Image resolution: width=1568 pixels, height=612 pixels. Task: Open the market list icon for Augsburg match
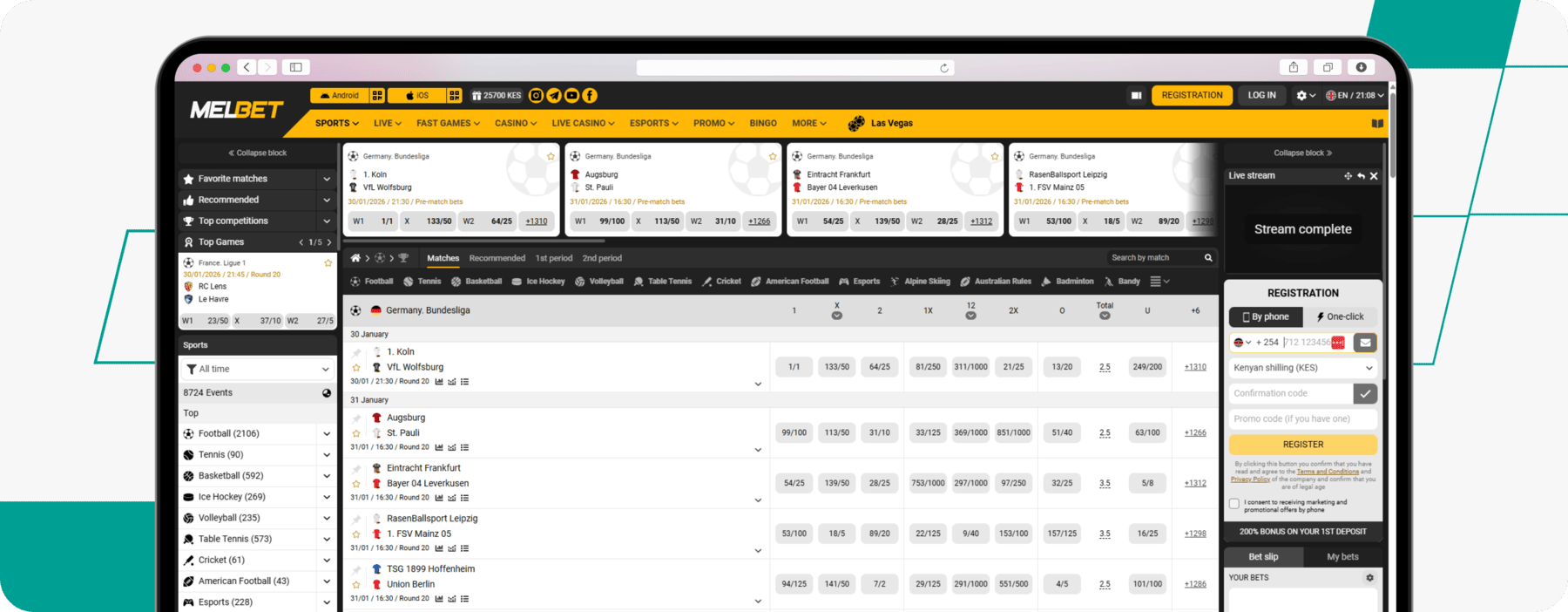(464, 447)
